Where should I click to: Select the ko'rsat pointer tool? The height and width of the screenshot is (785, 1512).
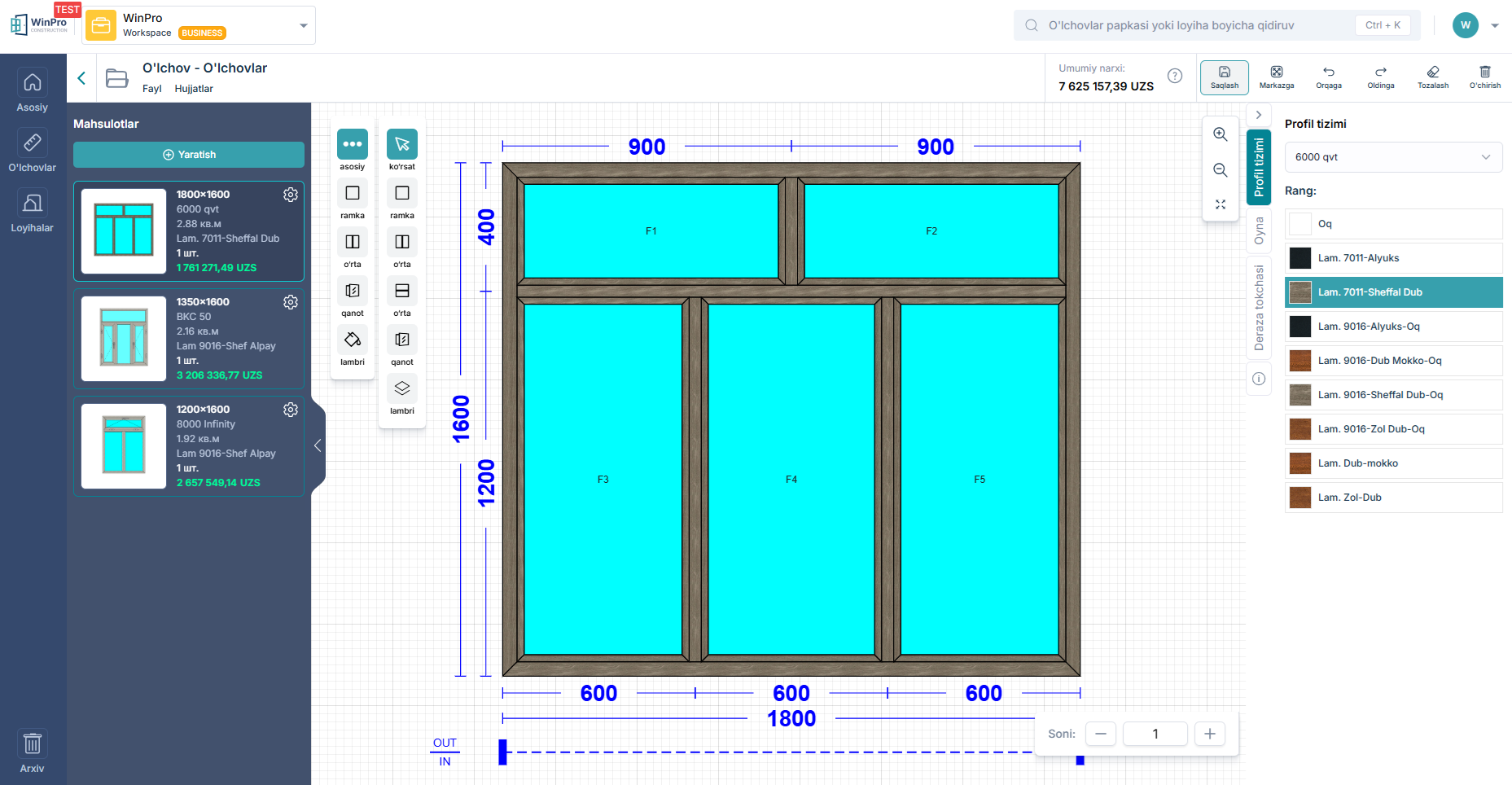401,145
